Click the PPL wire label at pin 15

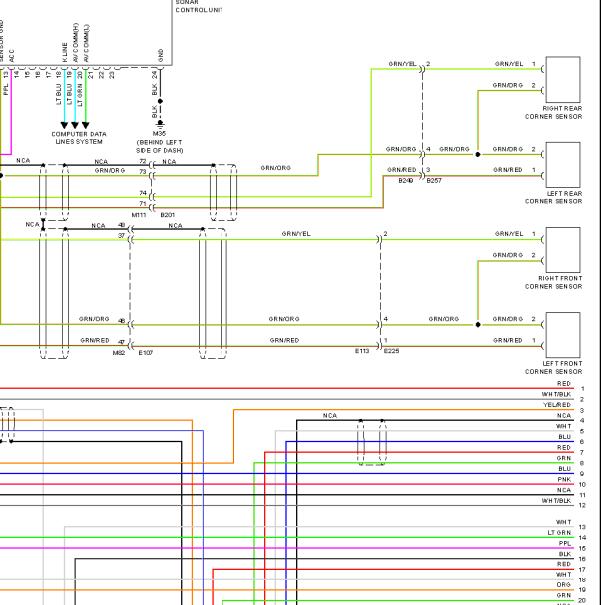[x=565, y=543]
